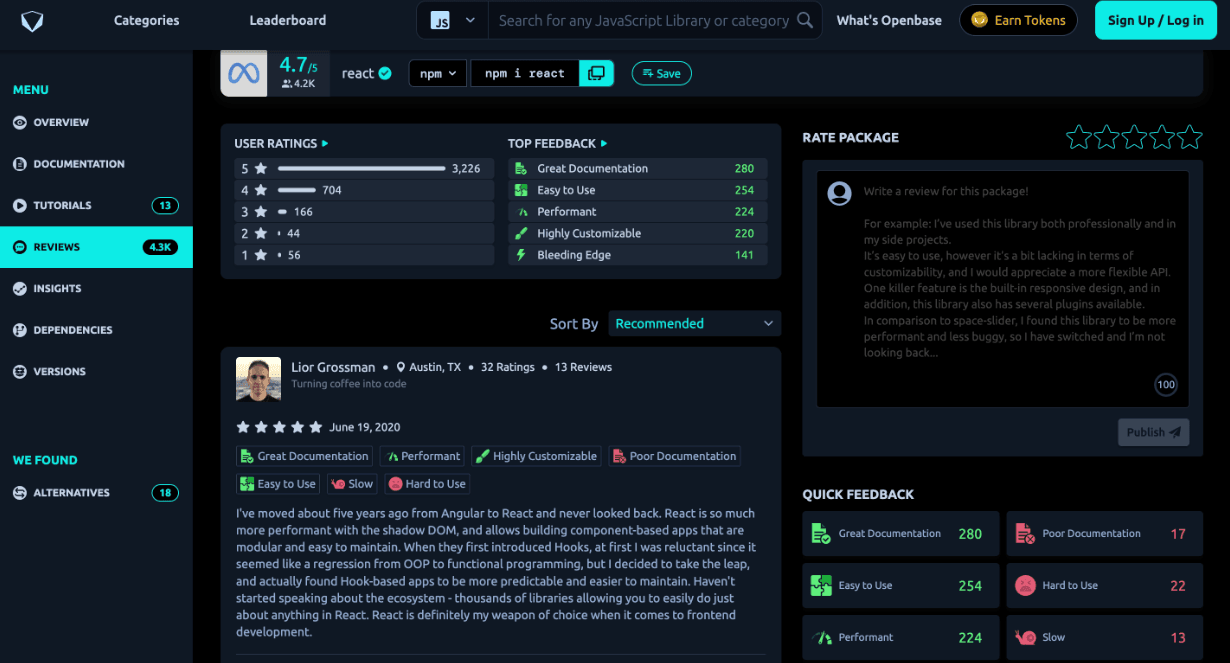
Task: Save the react package
Action: (662, 73)
